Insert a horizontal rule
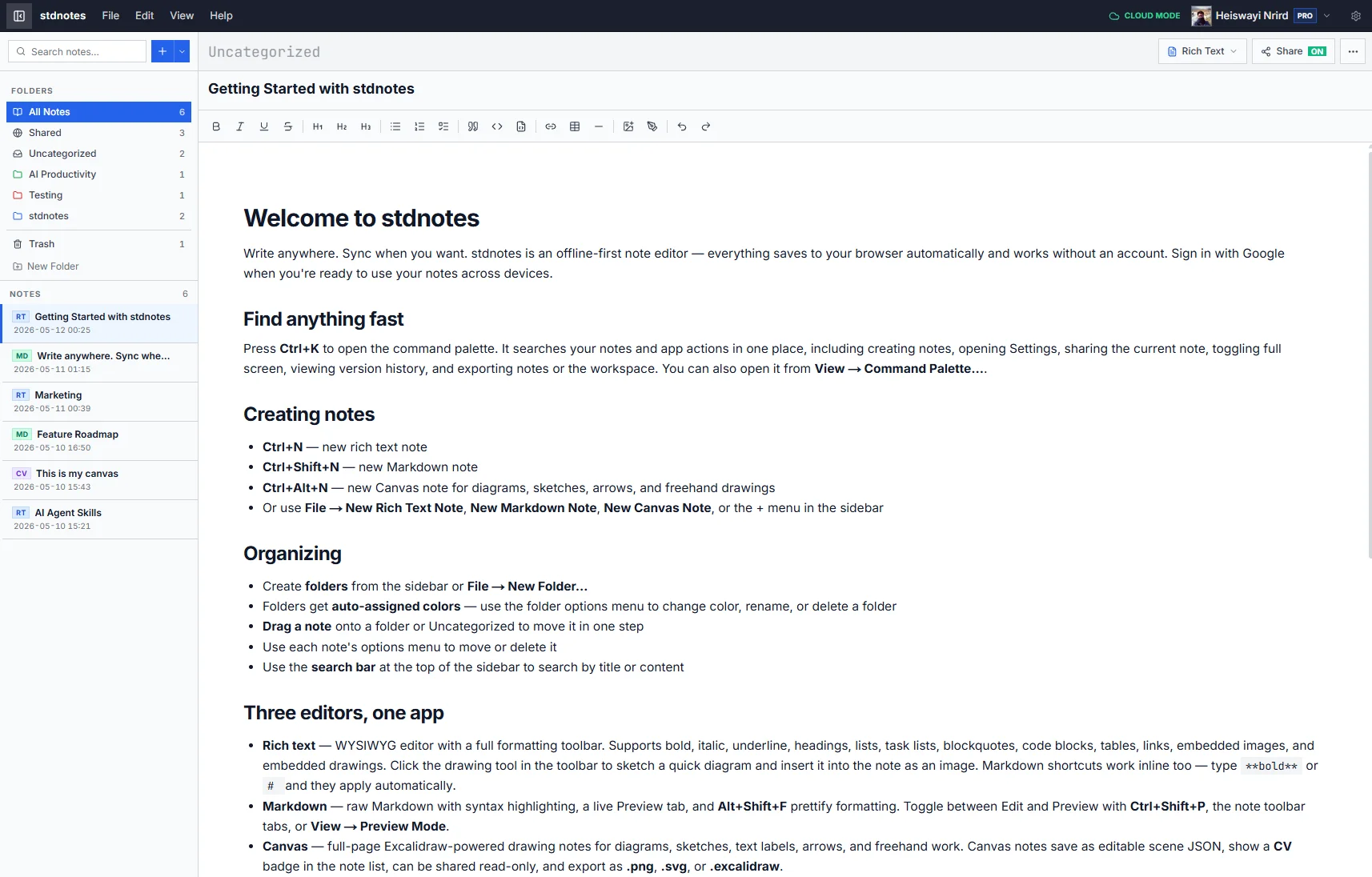This screenshot has height=877, width=1372. coord(599,126)
